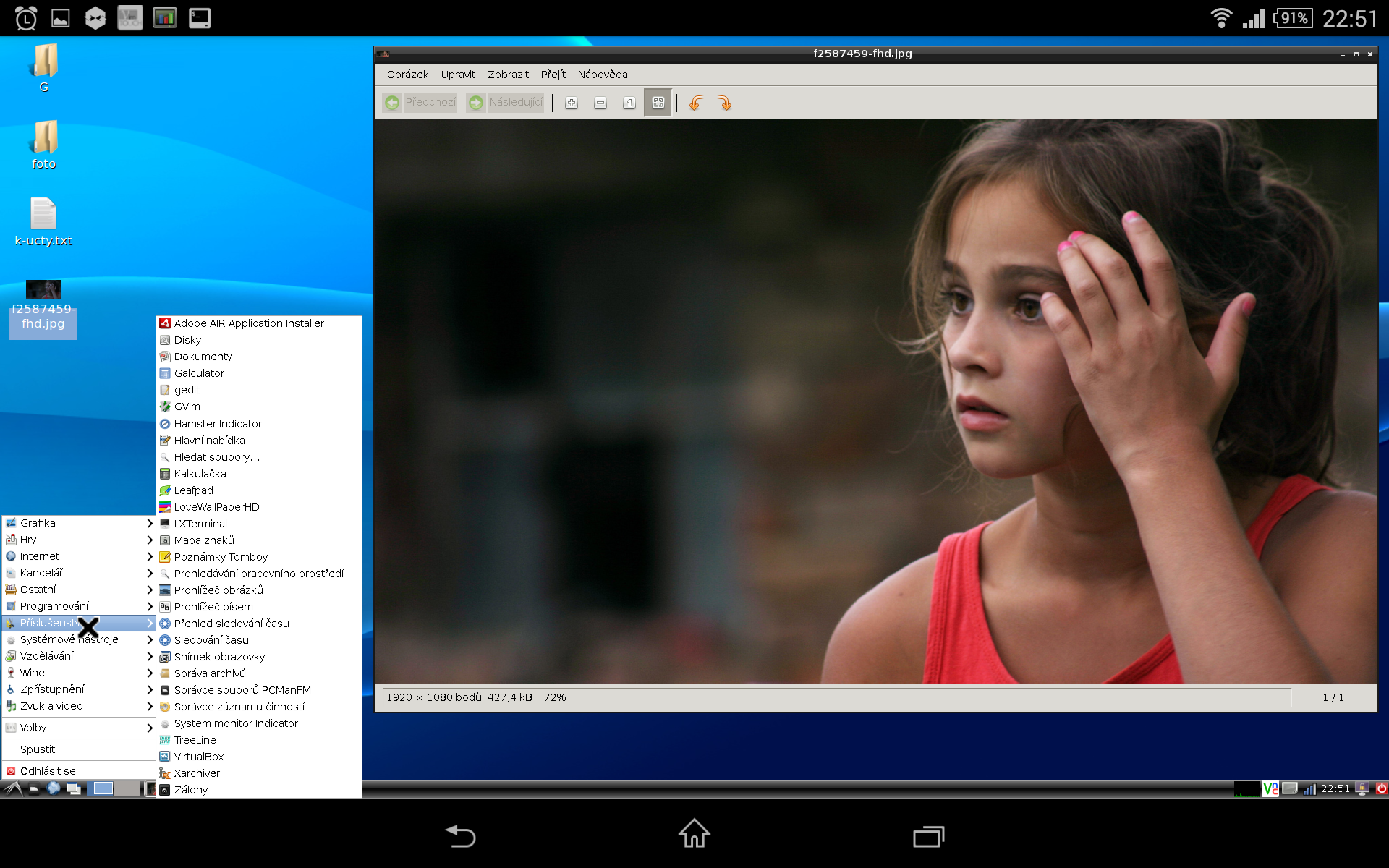
Task: Launch Kalkulačka
Action: [x=259, y=474]
